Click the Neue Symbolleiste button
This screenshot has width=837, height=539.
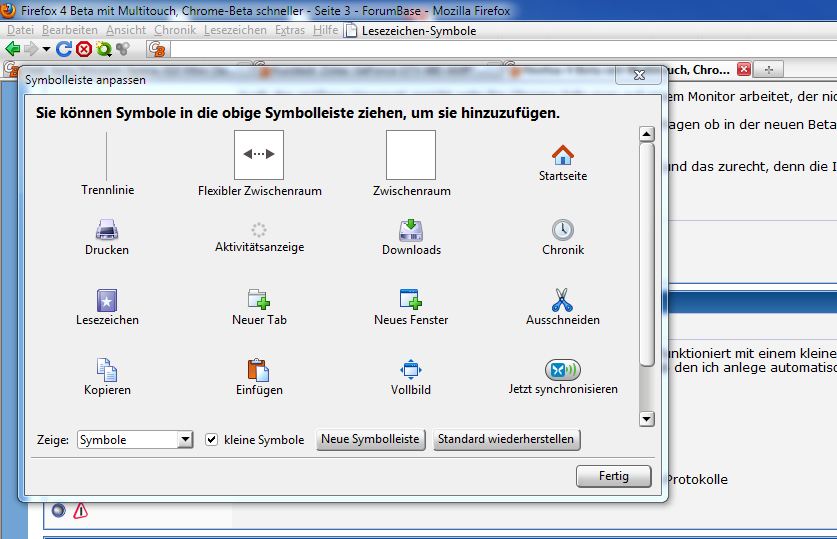[370, 439]
